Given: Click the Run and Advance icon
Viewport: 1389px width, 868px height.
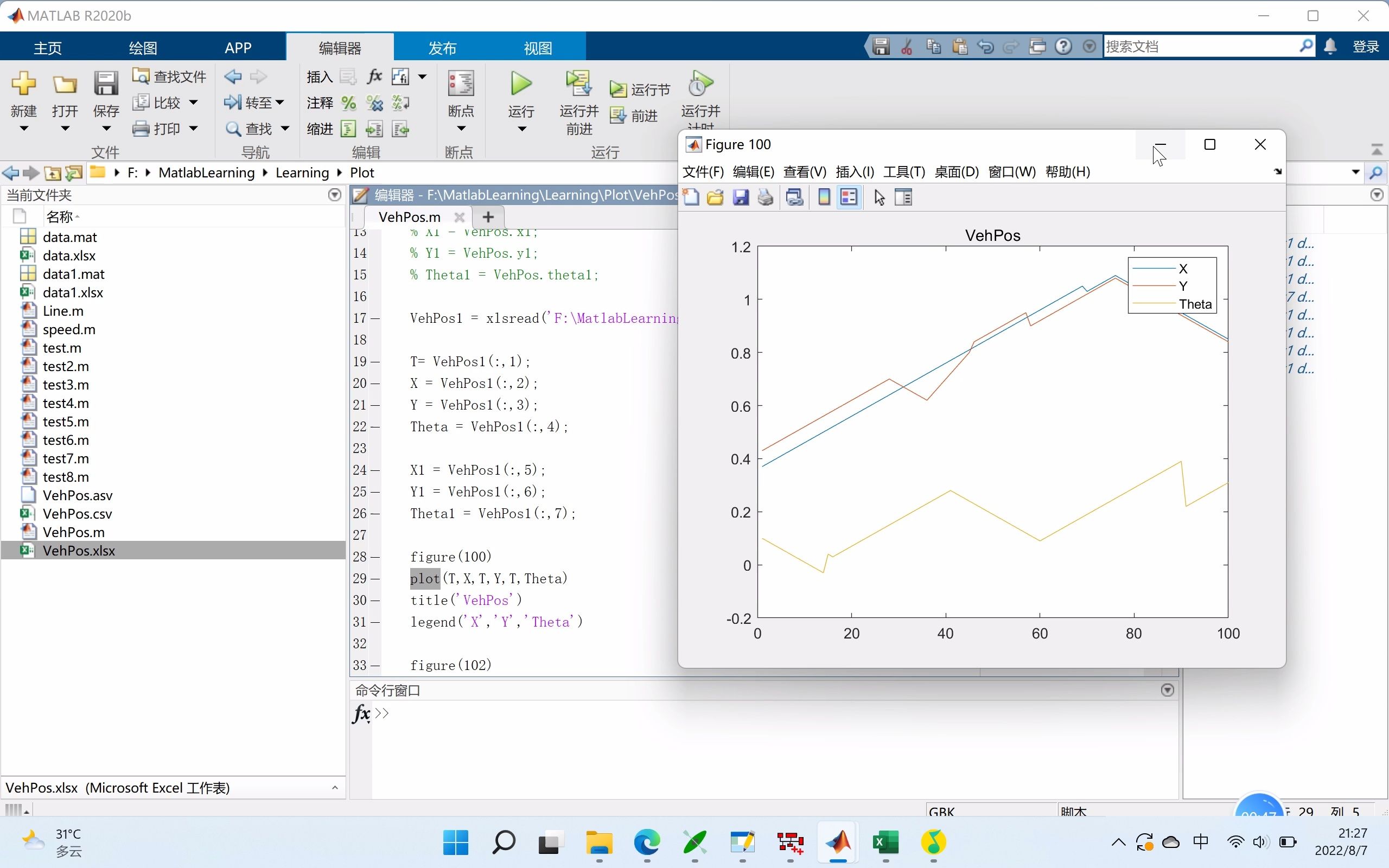Looking at the screenshot, I should [577, 88].
